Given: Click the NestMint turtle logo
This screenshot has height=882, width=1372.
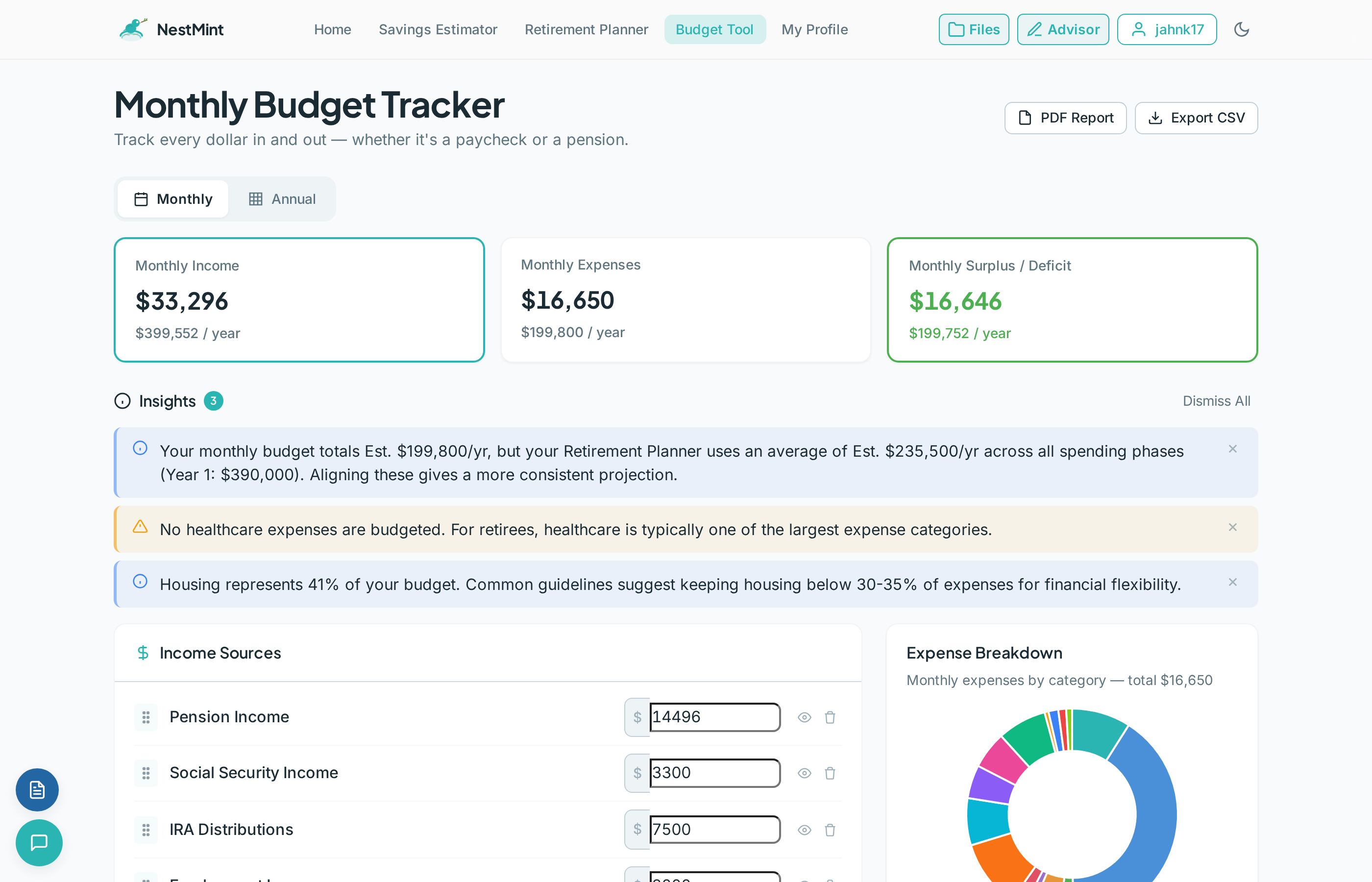Looking at the screenshot, I should [132, 28].
